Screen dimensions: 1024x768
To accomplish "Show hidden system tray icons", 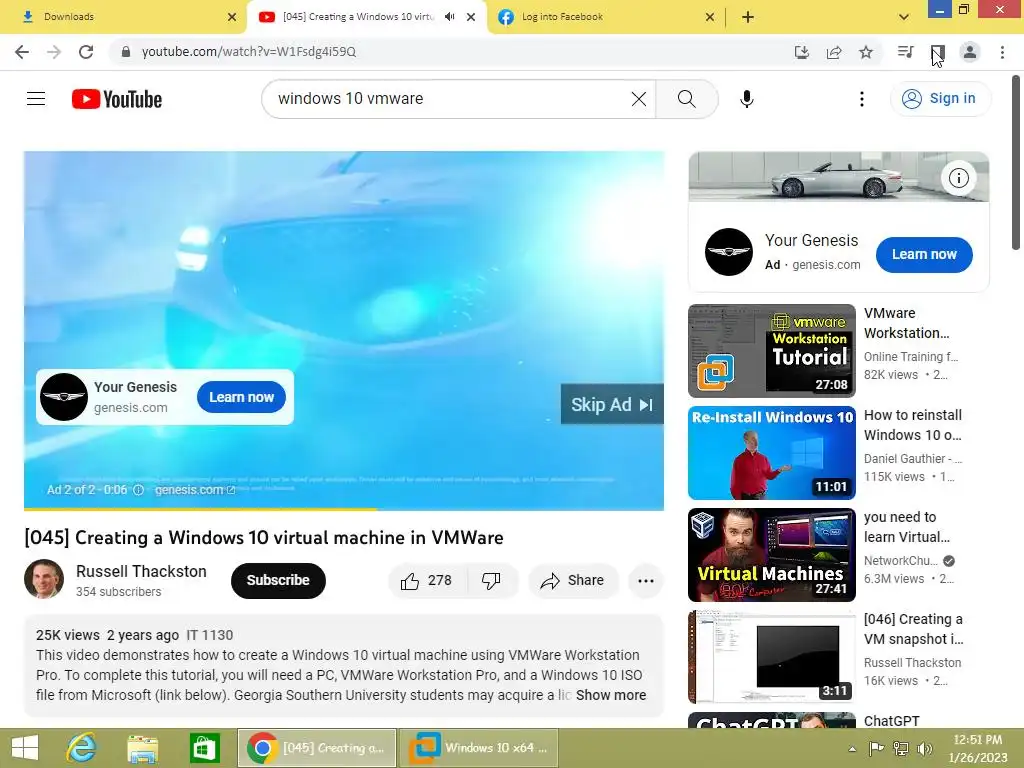I will click(x=852, y=748).
